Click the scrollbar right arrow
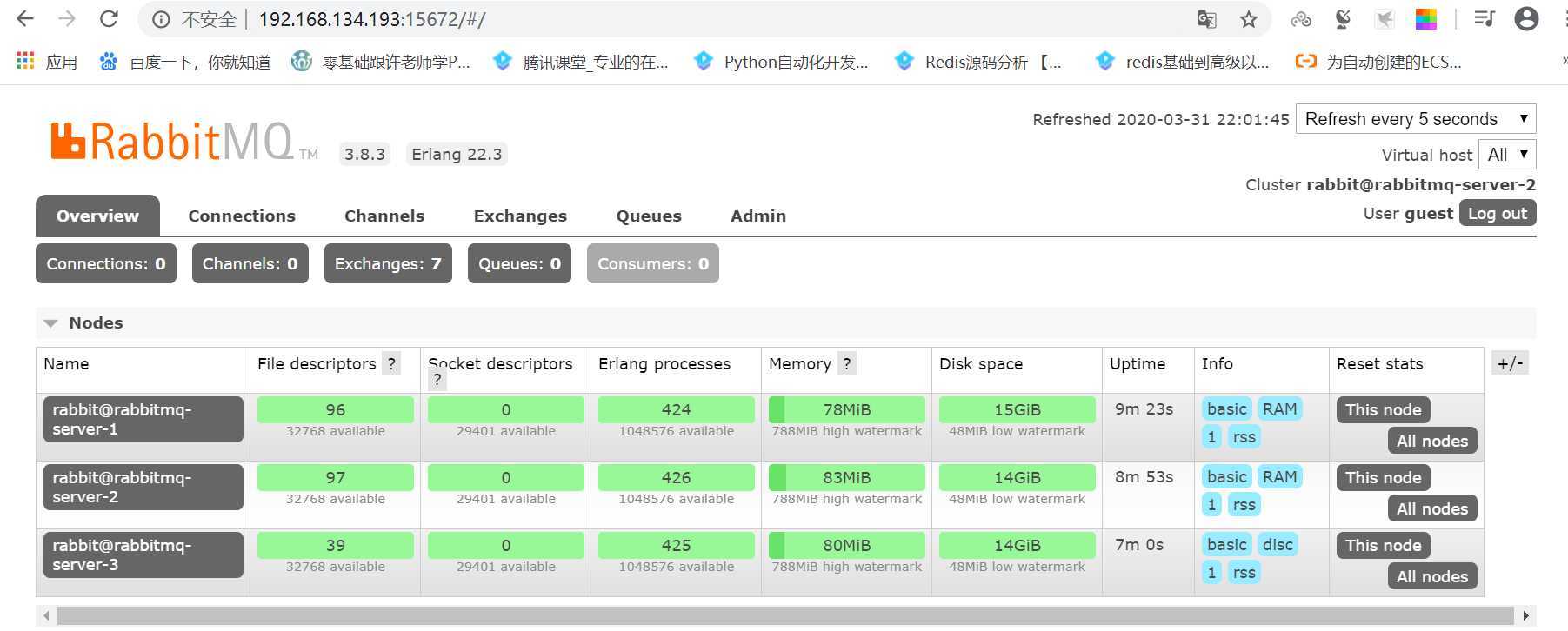The image size is (1568, 631). (x=1526, y=615)
